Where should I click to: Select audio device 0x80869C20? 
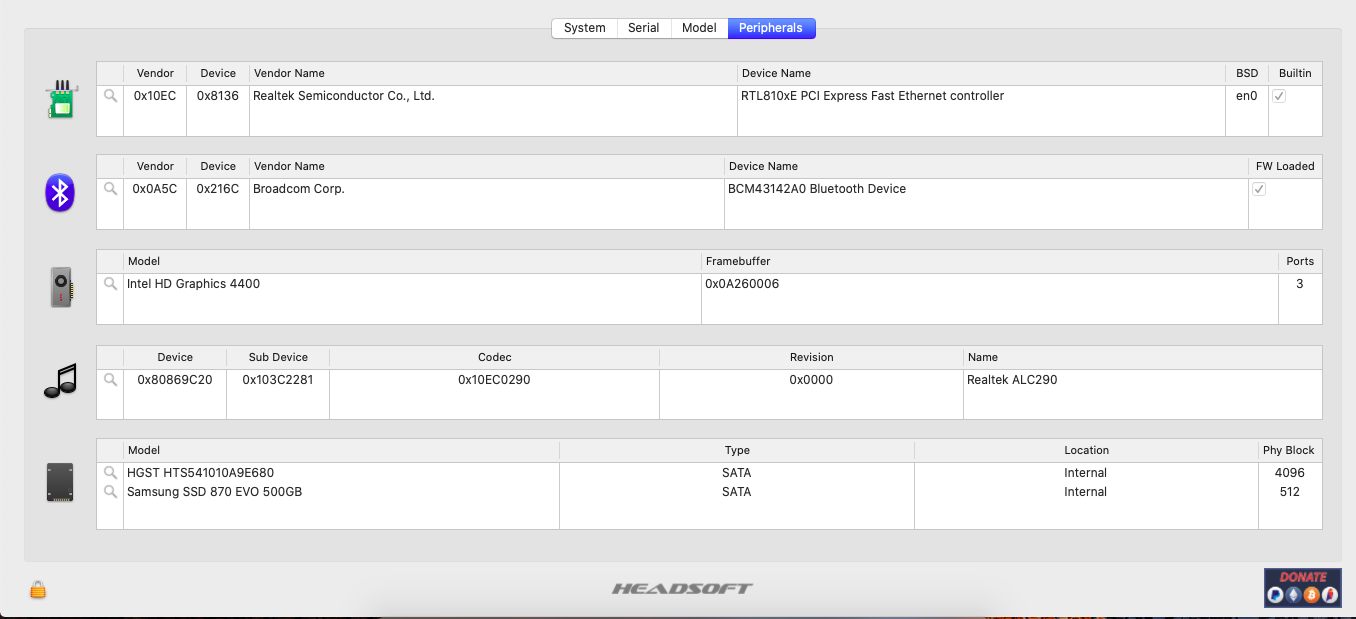pos(175,380)
